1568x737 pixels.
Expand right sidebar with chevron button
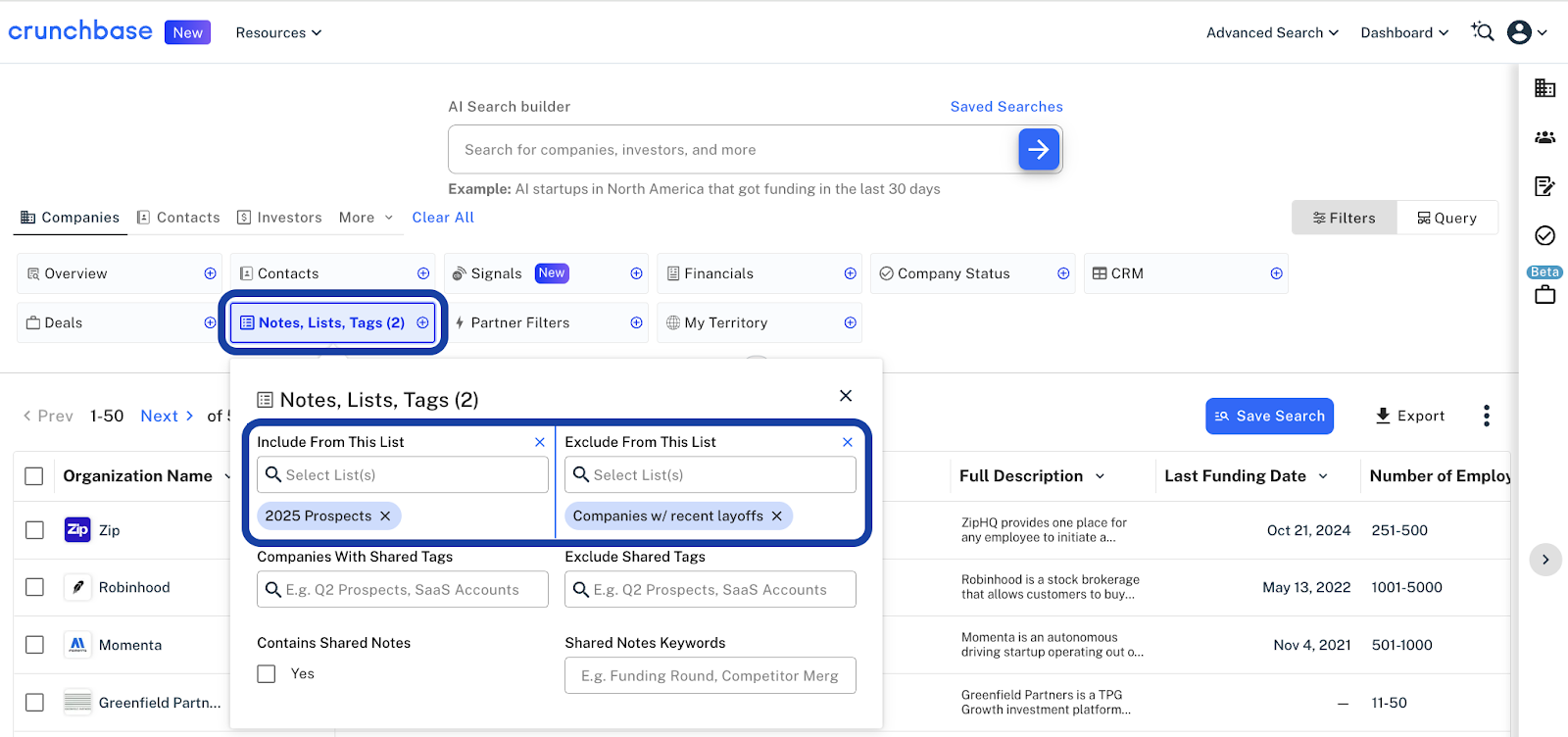pyautogui.click(x=1545, y=560)
